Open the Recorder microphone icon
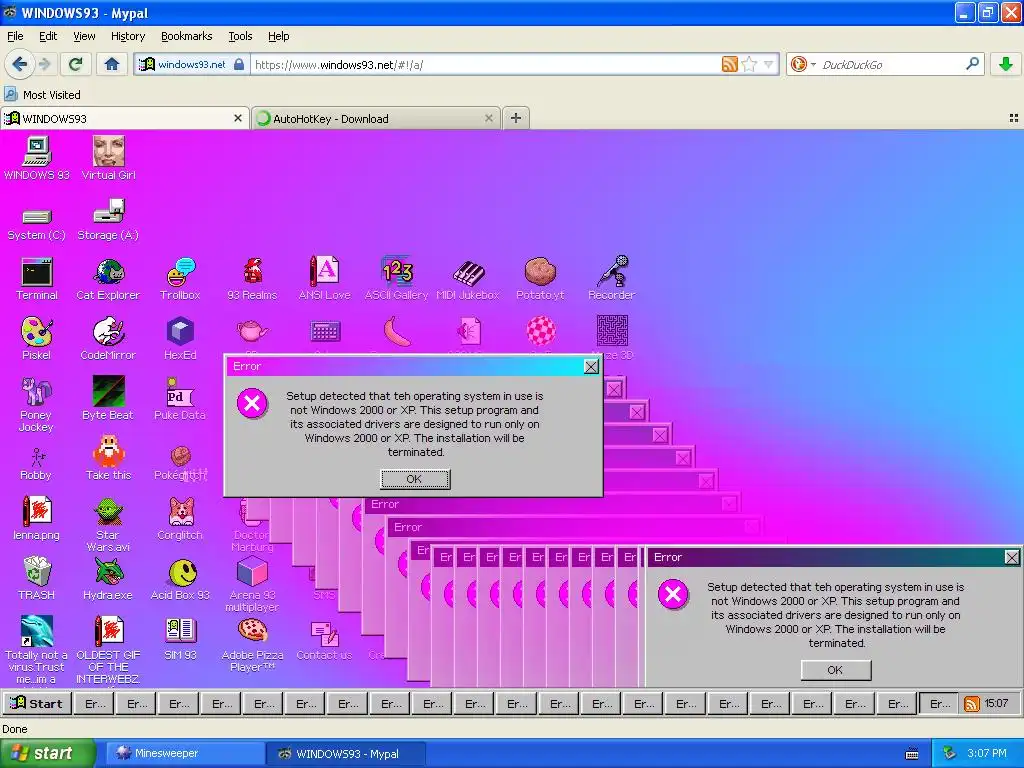 point(612,279)
